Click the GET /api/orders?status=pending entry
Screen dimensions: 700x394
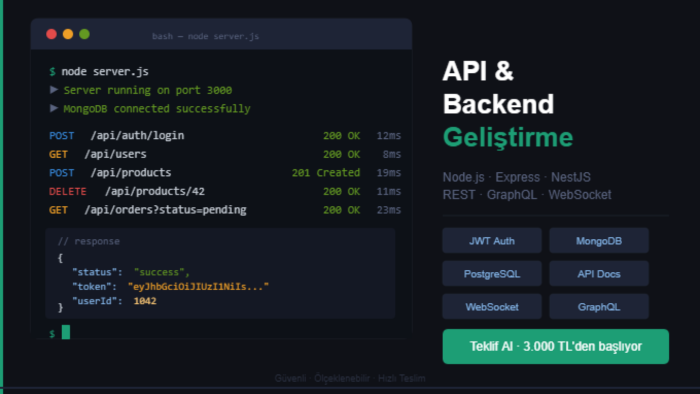click(225, 210)
